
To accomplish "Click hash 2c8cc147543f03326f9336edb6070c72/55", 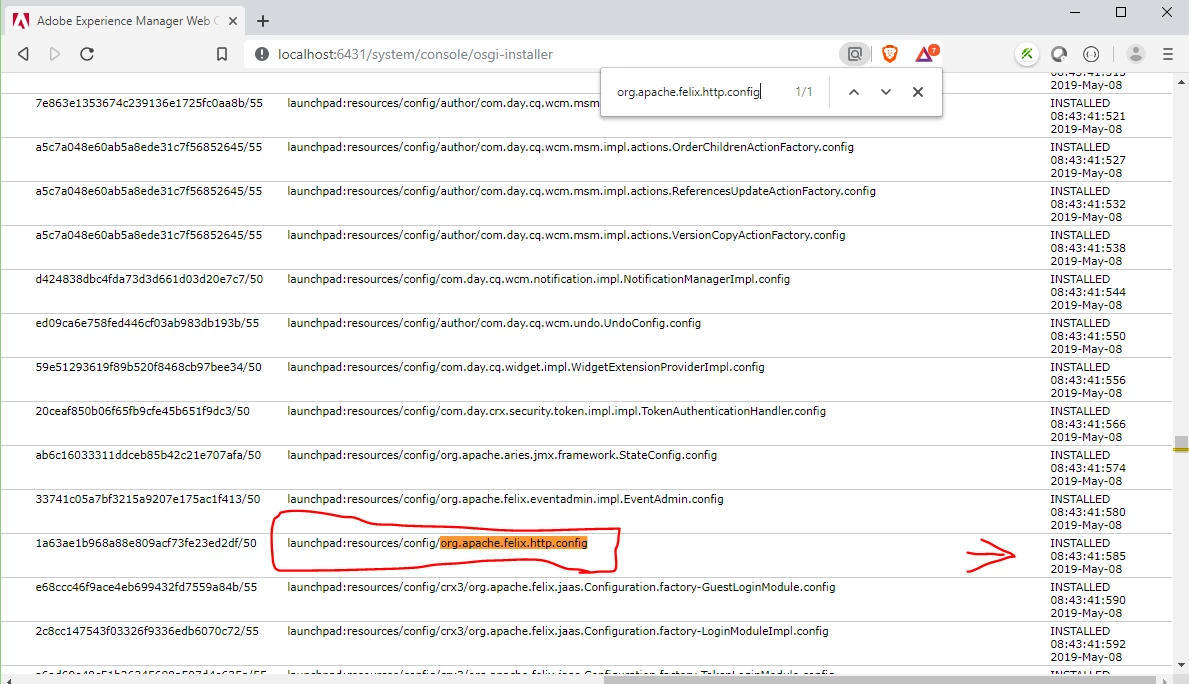I will (147, 631).
